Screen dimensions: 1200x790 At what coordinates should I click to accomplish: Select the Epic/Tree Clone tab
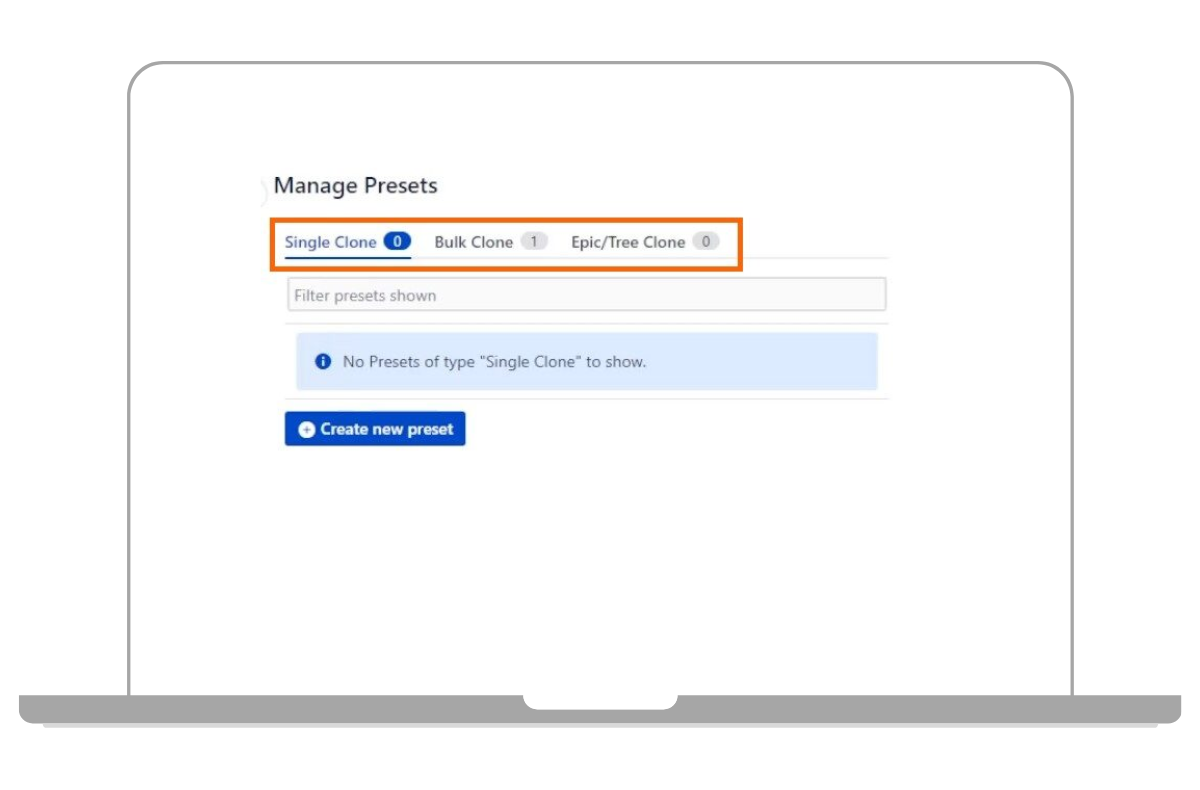(627, 242)
